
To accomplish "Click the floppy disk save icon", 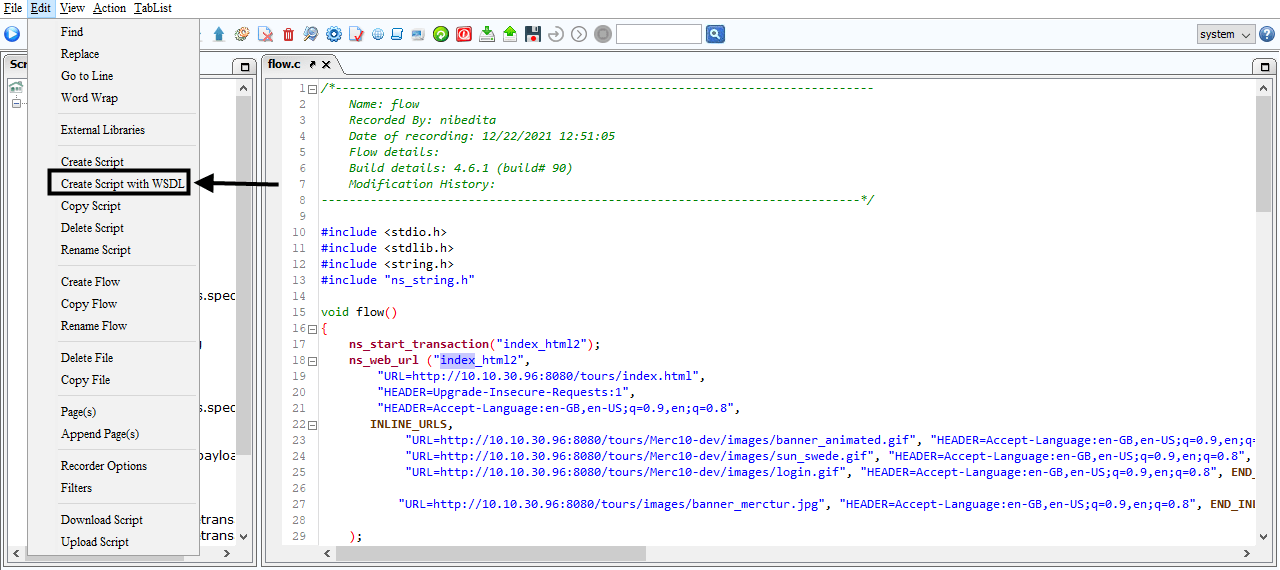I will click(533, 34).
